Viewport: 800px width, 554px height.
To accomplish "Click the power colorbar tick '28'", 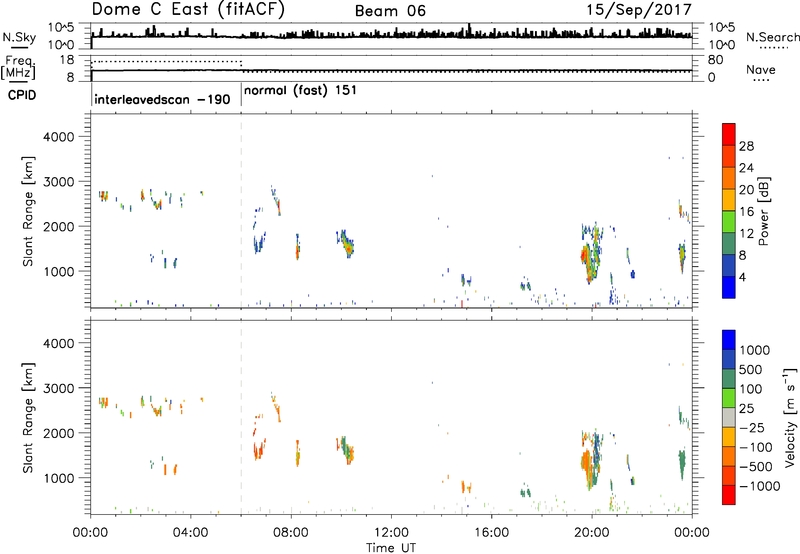I will point(746,146).
